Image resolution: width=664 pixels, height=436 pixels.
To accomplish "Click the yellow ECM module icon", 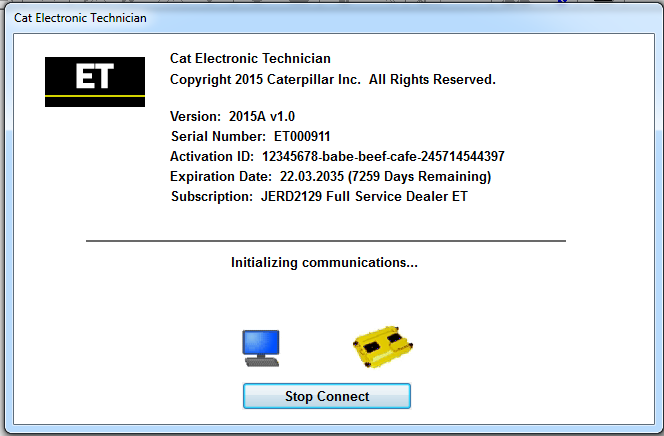I will 383,347.
